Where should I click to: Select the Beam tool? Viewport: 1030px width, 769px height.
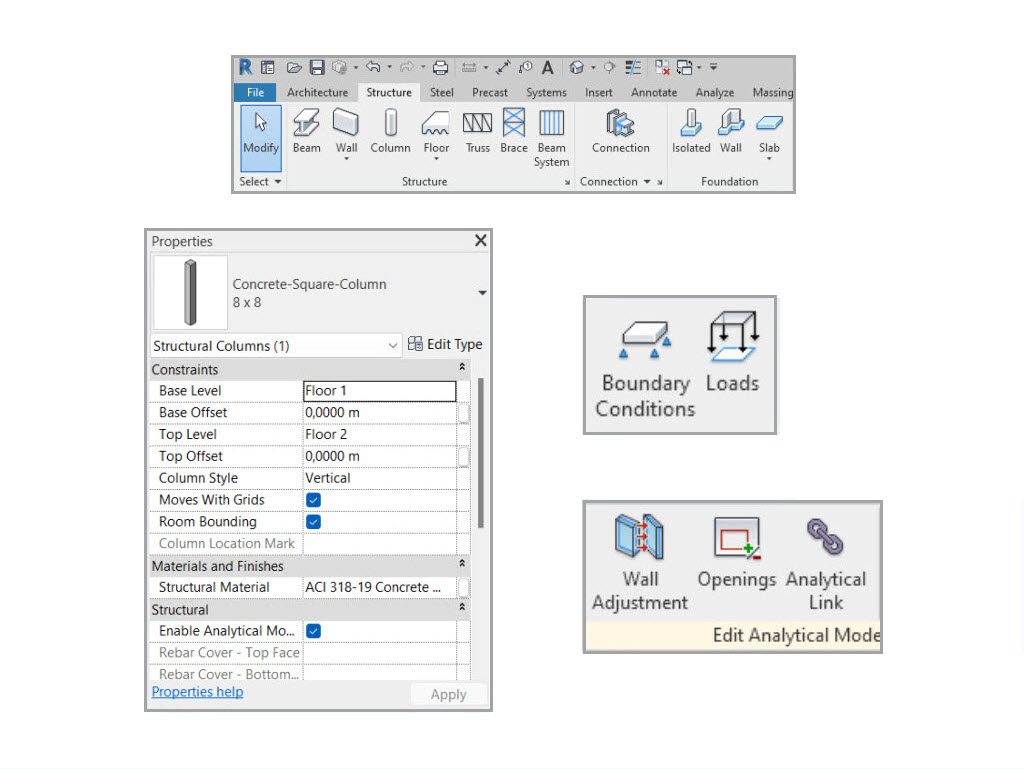(306, 131)
